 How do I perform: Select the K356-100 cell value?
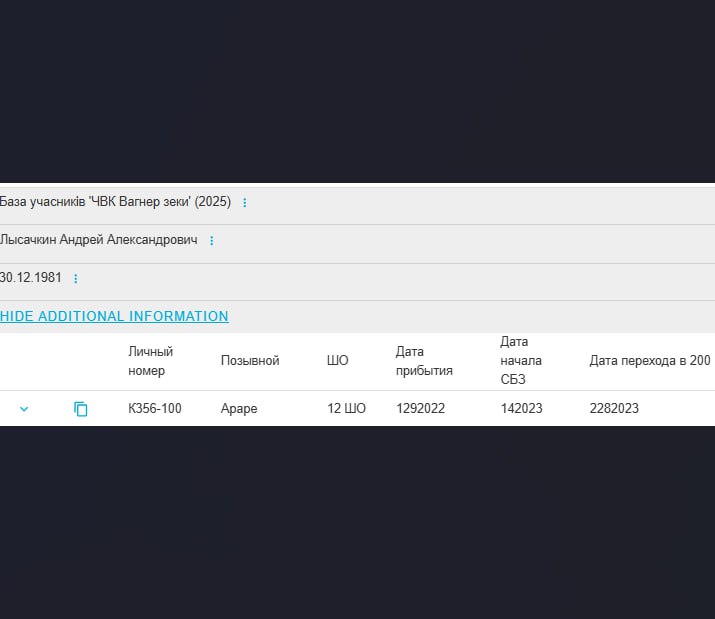[x=155, y=409]
